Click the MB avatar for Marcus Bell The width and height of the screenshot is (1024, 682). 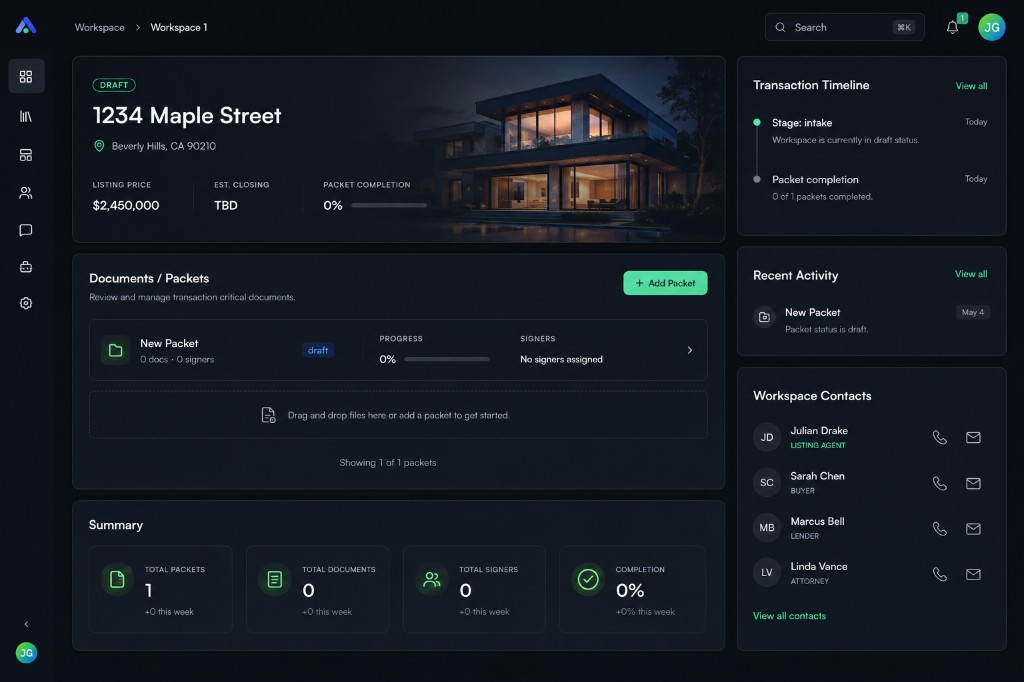point(767,528)
